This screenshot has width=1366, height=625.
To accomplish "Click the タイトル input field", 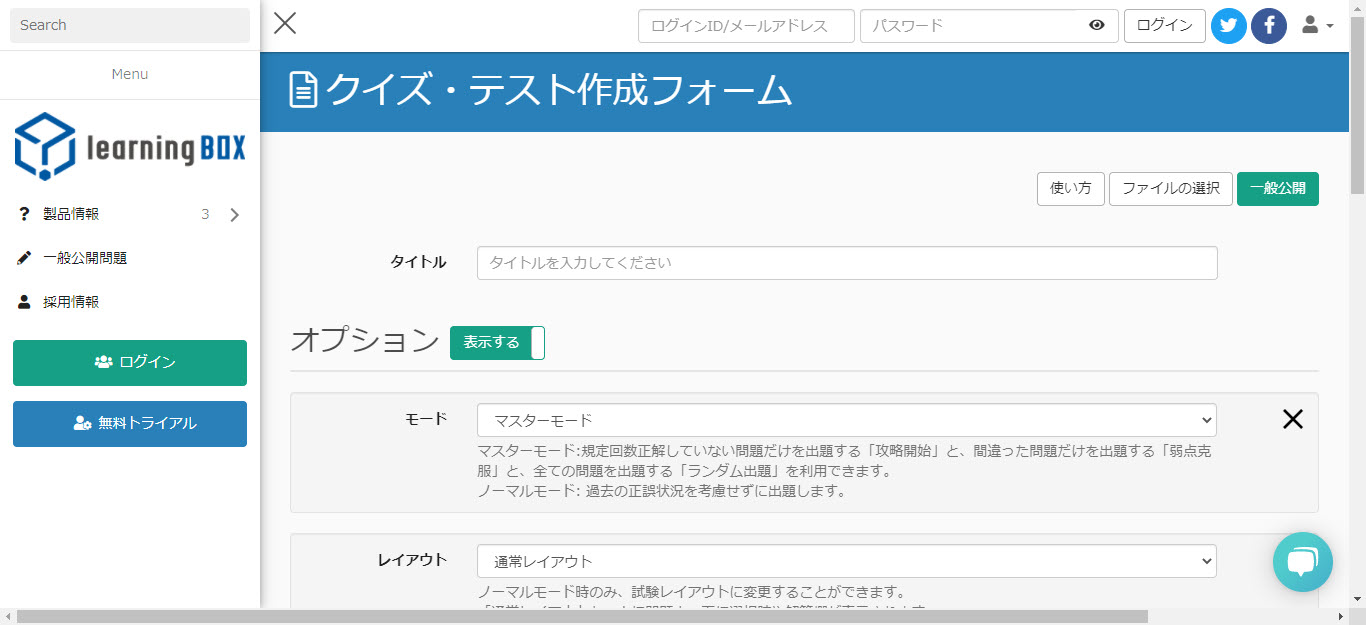I will click(846, 263).
